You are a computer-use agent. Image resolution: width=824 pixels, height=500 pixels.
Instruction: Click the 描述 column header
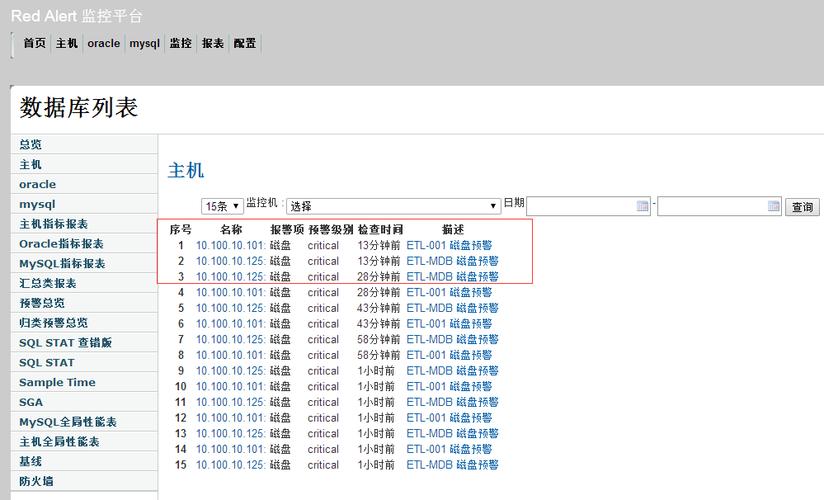(x=453, y=230)
